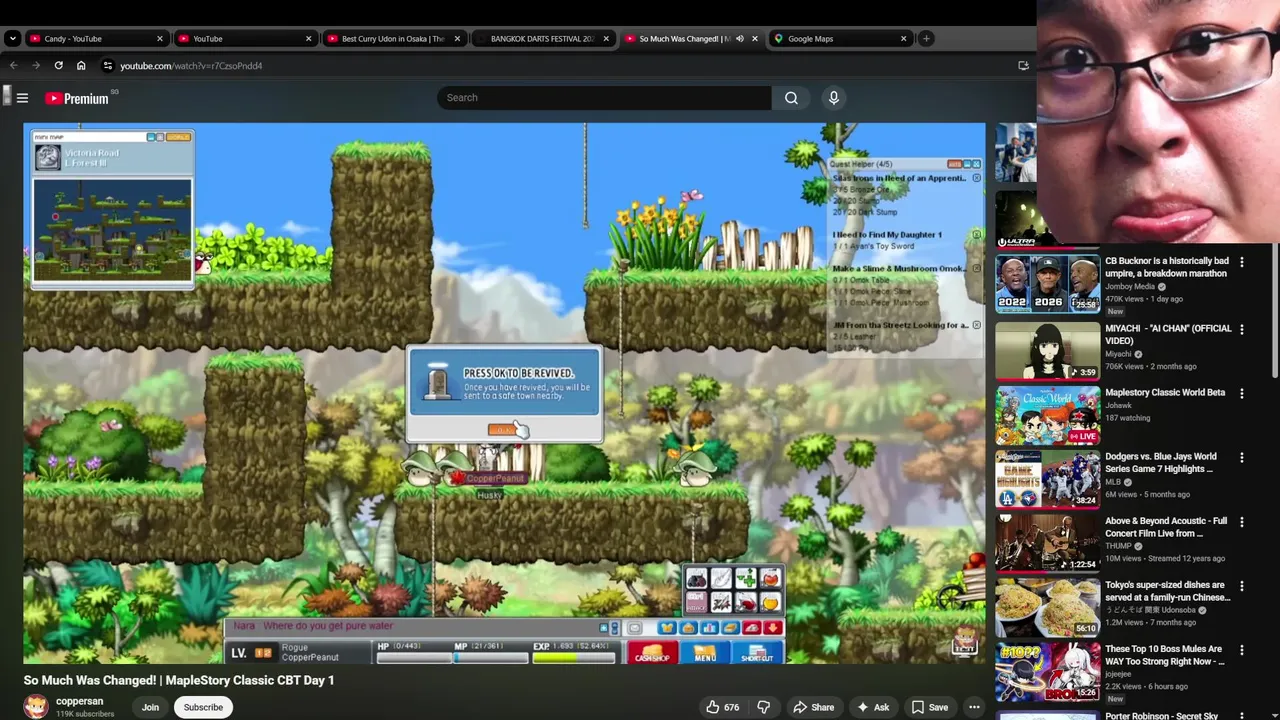The height and width of the screenshot is (720, 1280).
Task: Click the YouTube search input field
Action: [x=604, y=98]
